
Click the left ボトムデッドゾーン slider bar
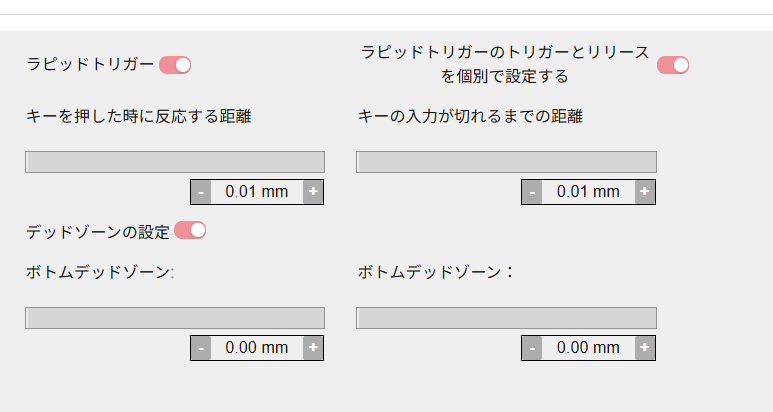[175, 318]
